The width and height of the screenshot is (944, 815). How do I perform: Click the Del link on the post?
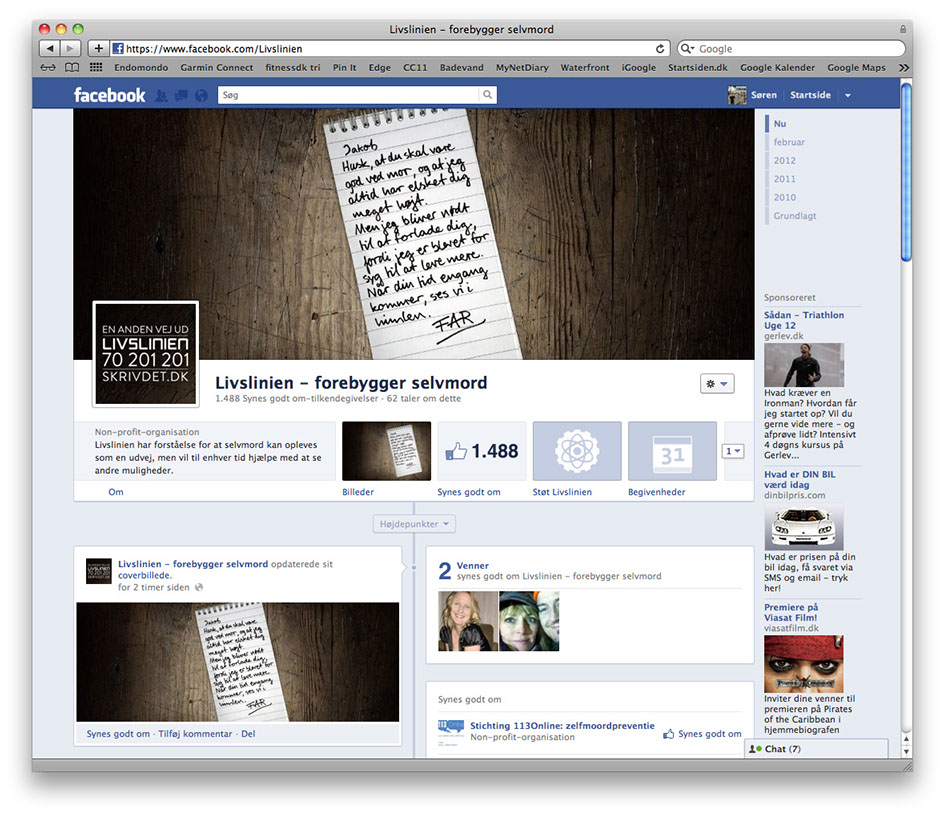[x=248, y=734]
